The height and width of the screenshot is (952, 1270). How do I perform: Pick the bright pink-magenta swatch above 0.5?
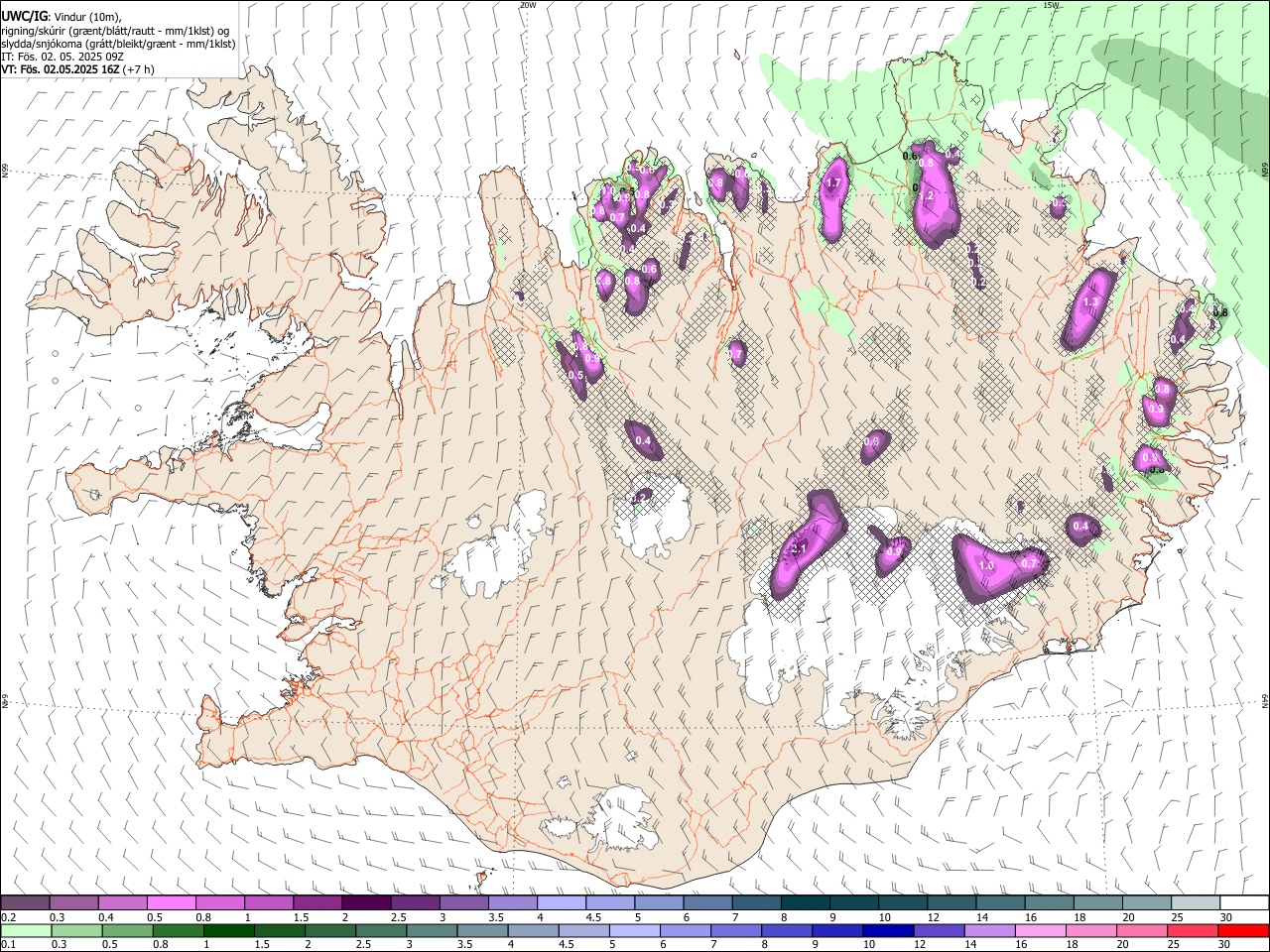pos(171,903)
